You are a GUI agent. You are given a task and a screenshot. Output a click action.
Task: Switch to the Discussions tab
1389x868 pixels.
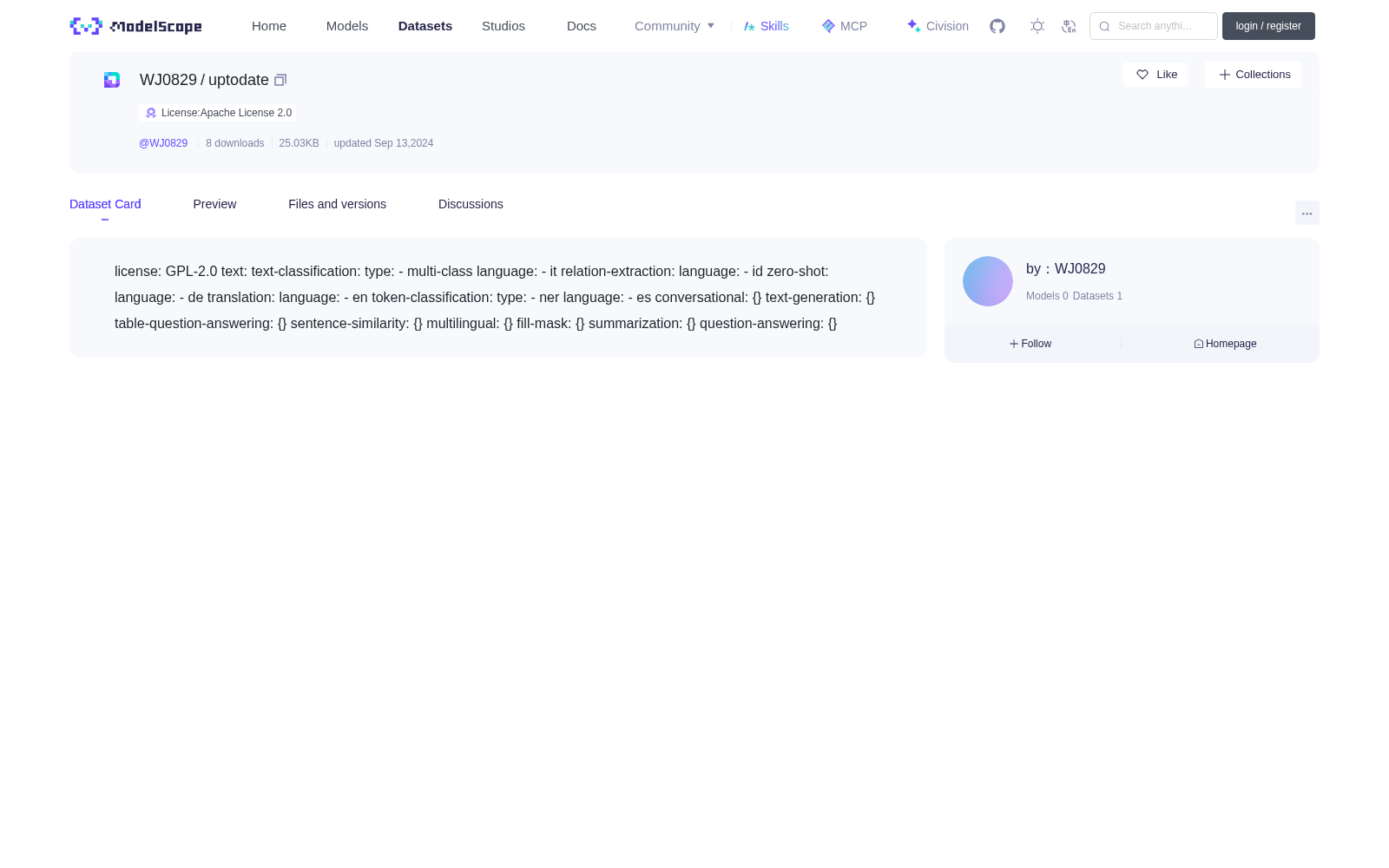[x=471, y=204]
